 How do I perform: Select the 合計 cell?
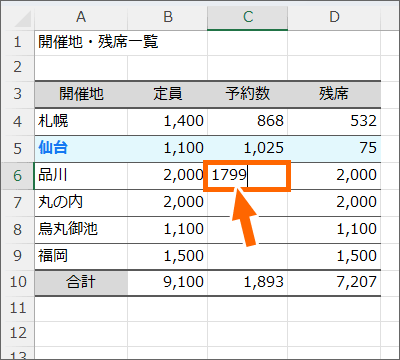(x=81, y=283)
